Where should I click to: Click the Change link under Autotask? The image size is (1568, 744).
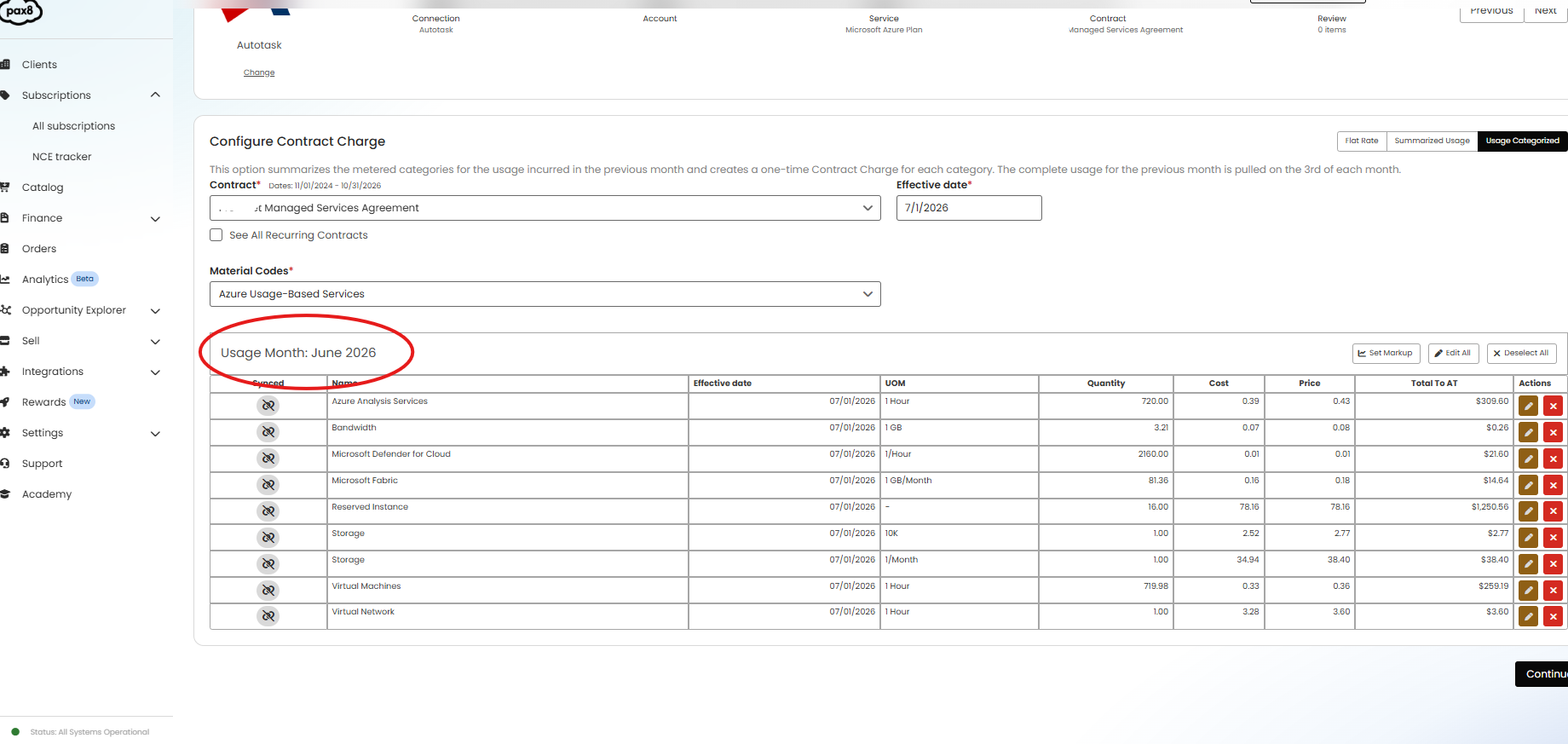click(259, 72)
